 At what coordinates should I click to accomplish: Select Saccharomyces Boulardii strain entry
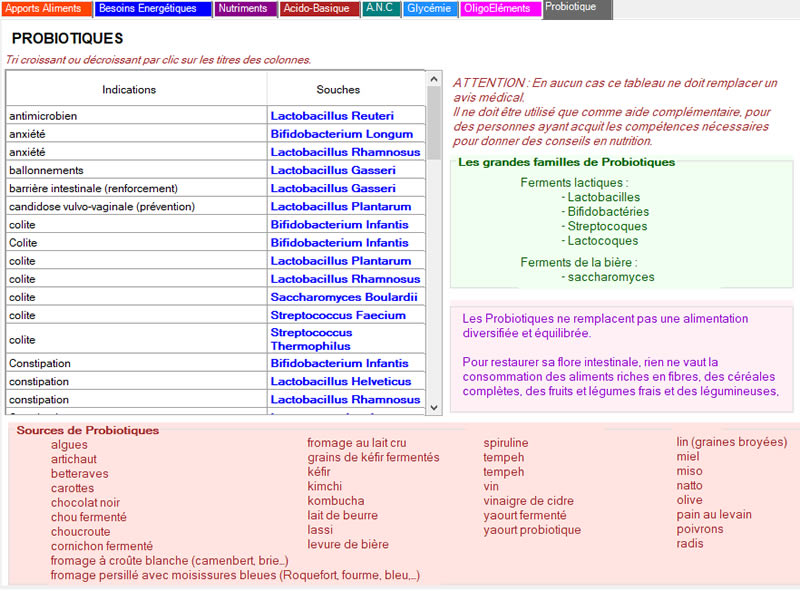(343, 297)
